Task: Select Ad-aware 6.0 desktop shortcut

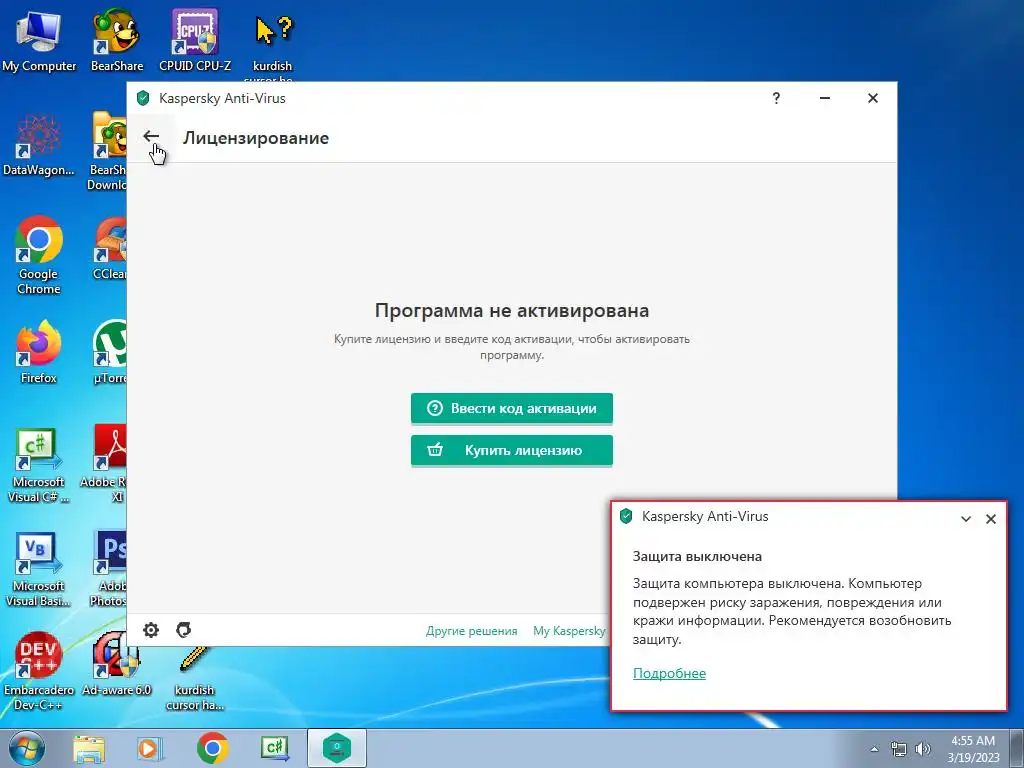Action: point(116,665)
